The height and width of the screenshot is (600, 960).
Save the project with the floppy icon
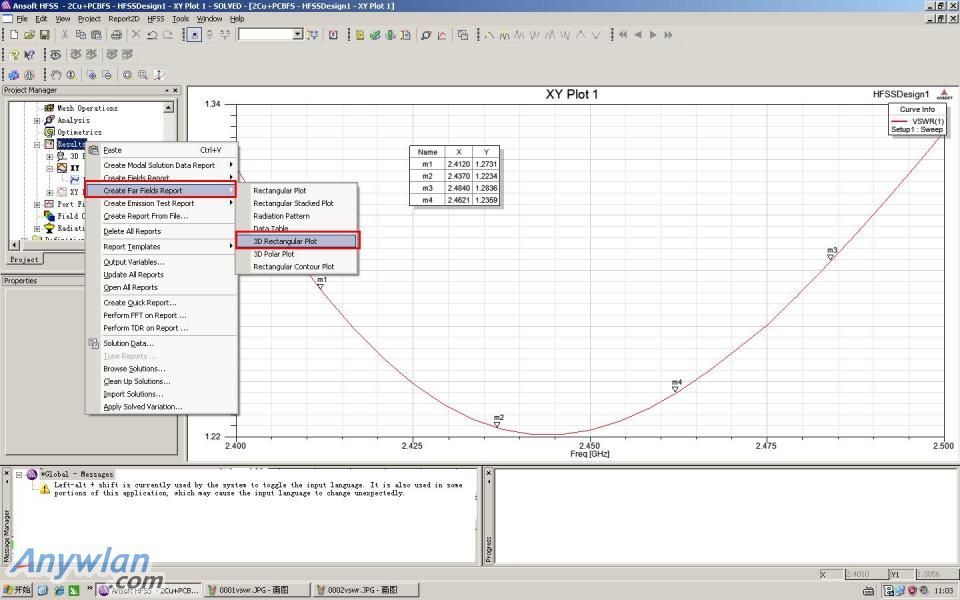(x=44, y=35)
